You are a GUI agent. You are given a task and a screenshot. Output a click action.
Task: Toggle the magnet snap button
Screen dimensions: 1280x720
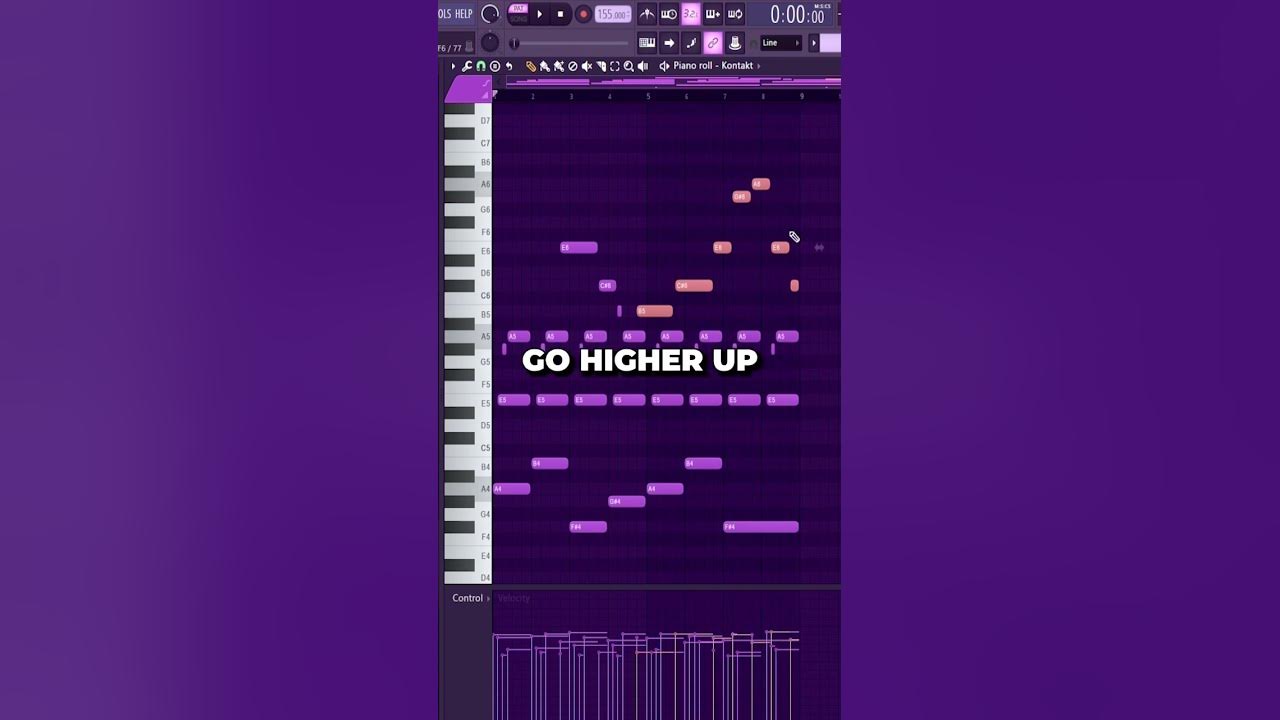(481, 66)
